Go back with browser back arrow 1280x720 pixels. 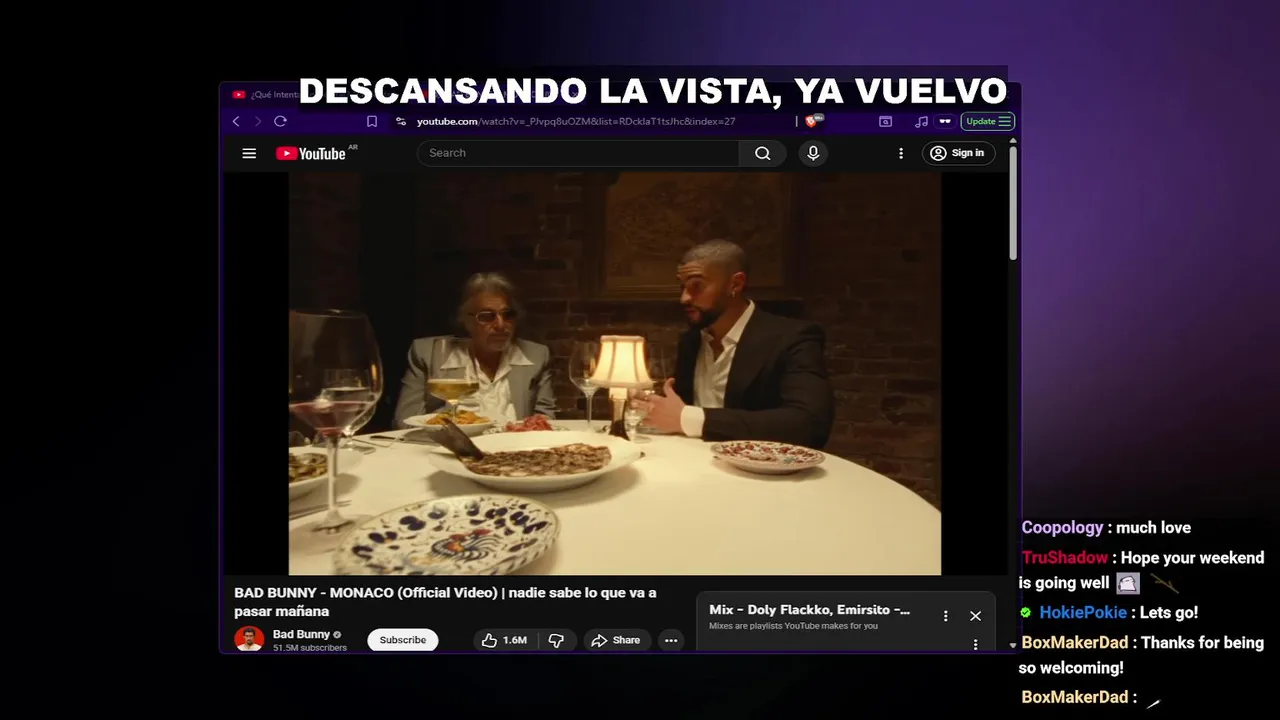[236, 121]
